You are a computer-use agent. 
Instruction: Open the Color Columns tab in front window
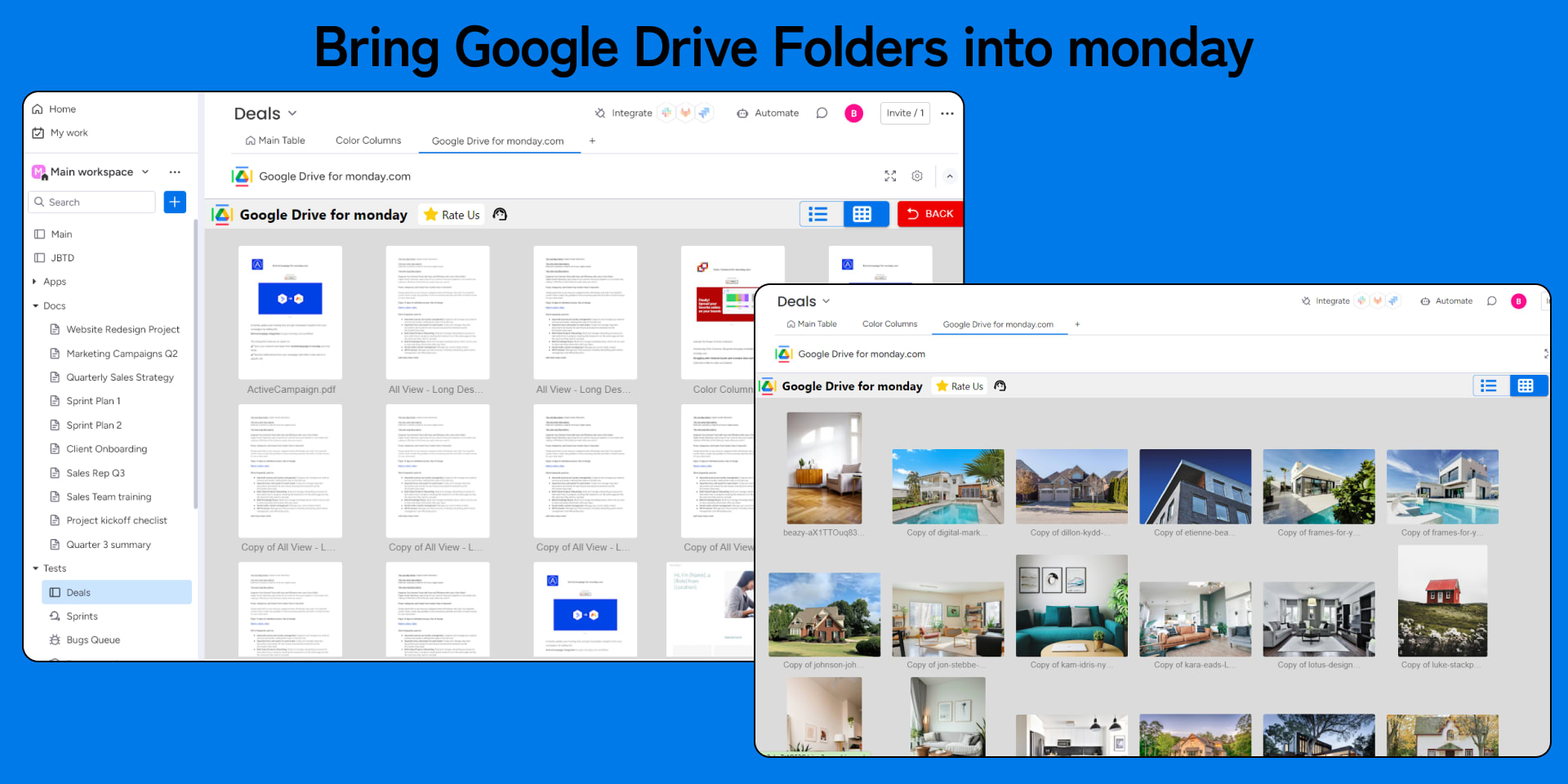[889, 324]
